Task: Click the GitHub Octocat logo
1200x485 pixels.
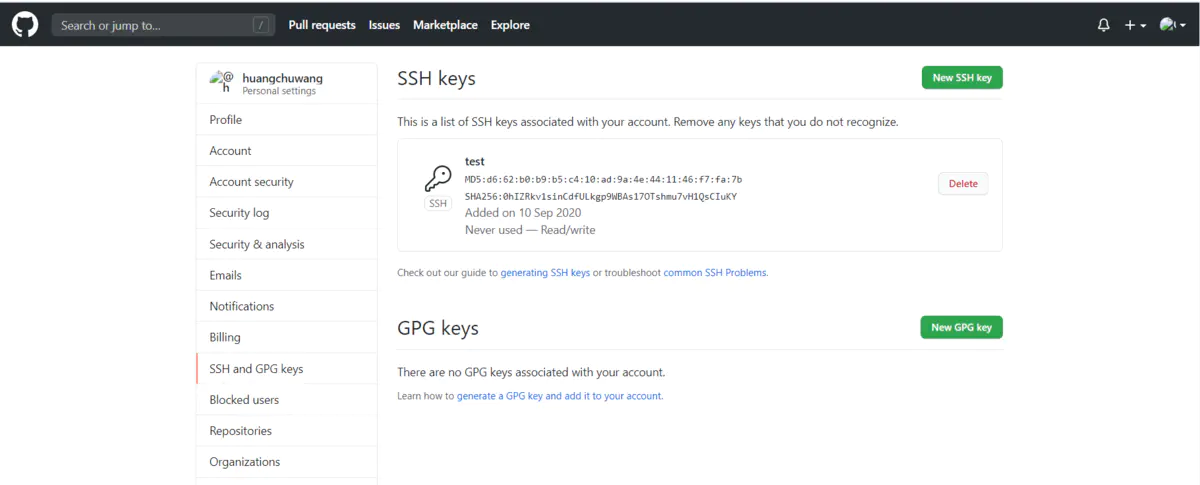Action: click(25, 25)
